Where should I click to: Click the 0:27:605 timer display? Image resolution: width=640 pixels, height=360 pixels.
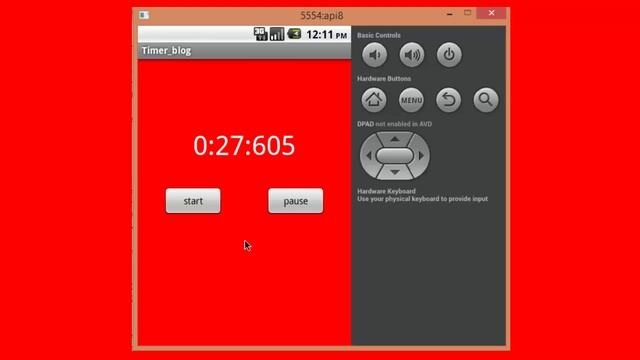tap(244, 145)
